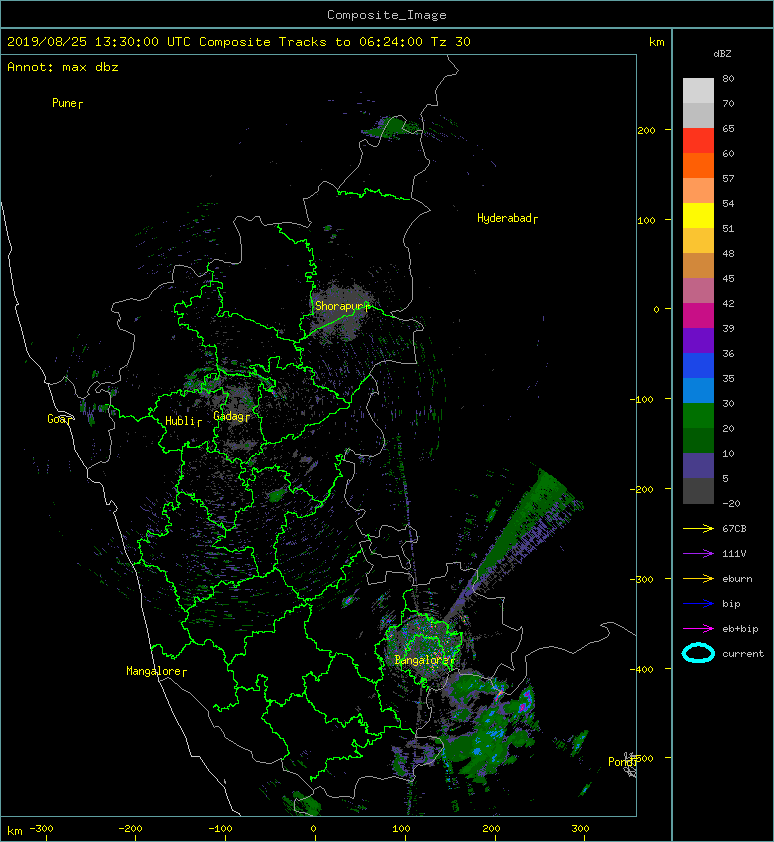Screen dimensions: 774x842
Task: Select the Shorapur radar site label
Action: [339, 306]
